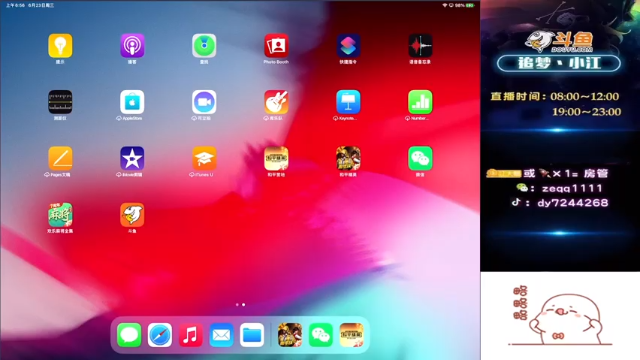This screenshot has height=360, width=640.
Task: Tap the home screen page indicator dots
Action: click(240, 304)
